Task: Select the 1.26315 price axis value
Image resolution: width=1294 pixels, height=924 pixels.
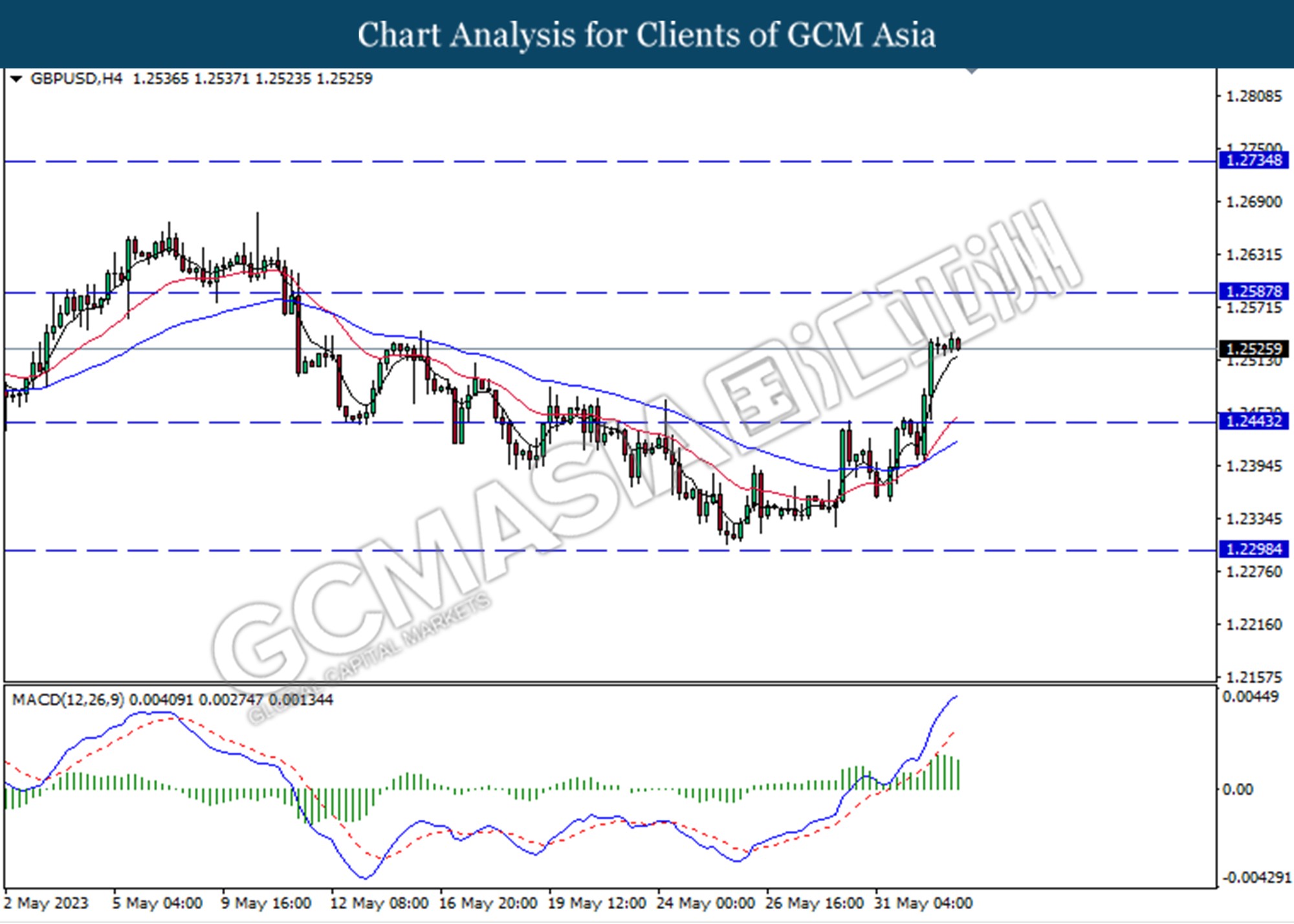Action: tap(1254, 255)
